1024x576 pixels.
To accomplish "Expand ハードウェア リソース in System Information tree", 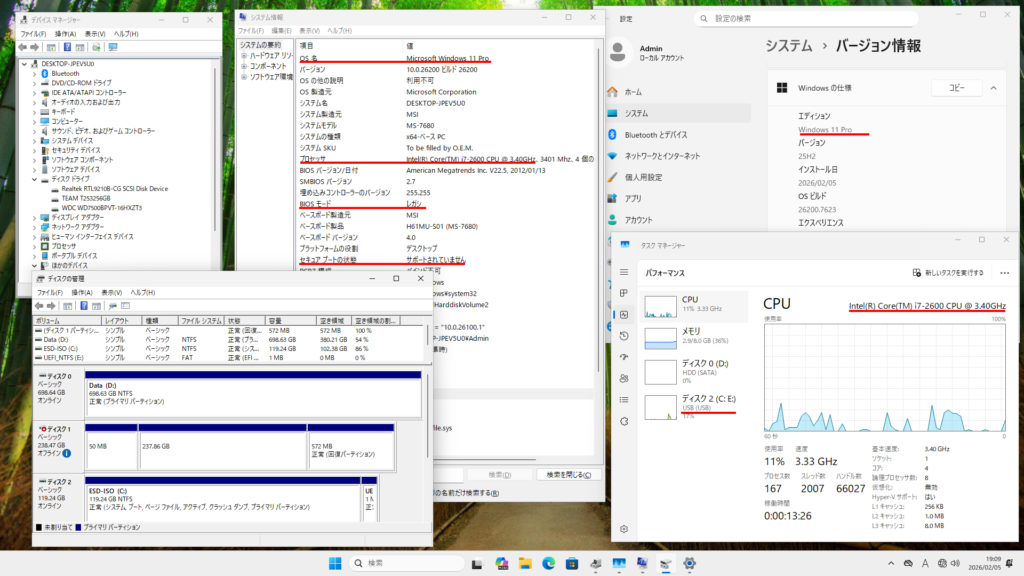I will coord(244,55).
